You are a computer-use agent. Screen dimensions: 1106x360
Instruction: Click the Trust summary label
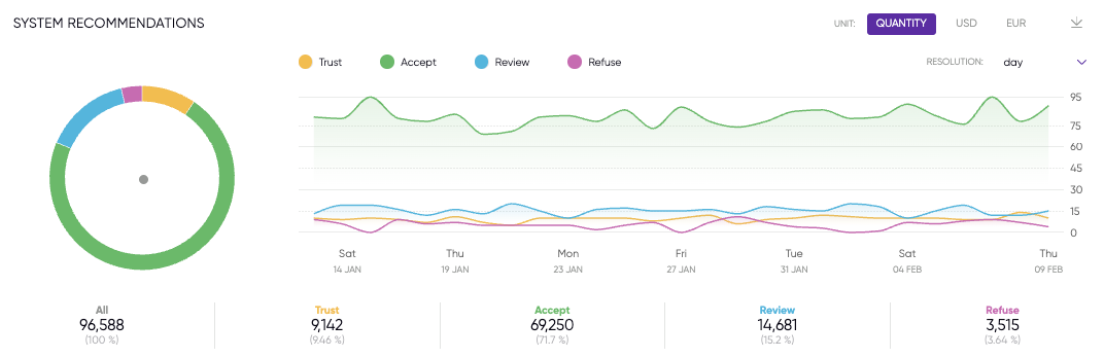[x=327, y=310]
